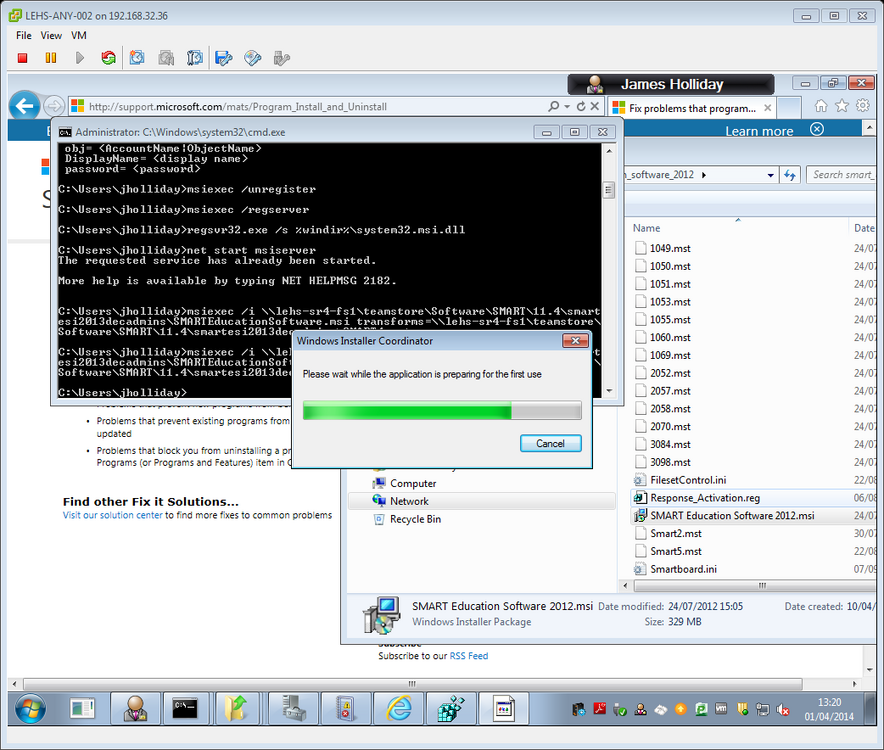Image resolution: width=884 pixels, height=750 pixels.
Task: Open the View menu
Action: [x=51, y=35]
